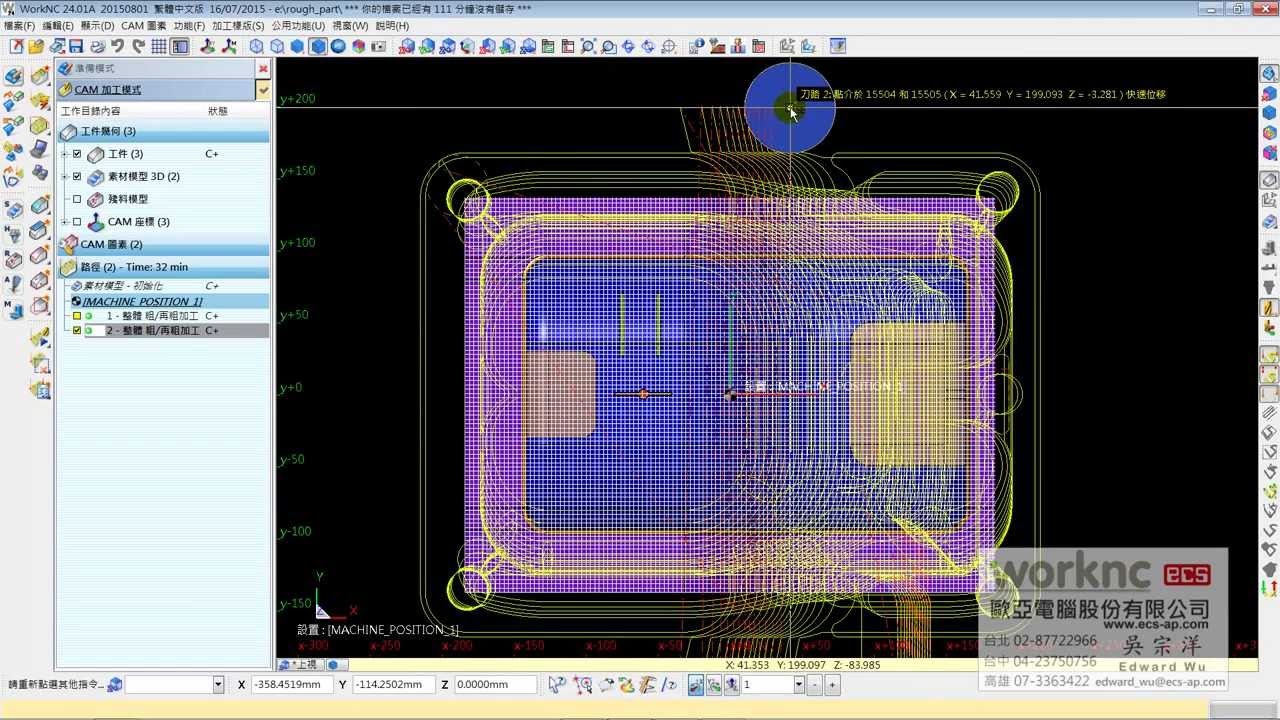The width and height of the screenshot is (1280, 720).
Task: Click the dynamic pan arrows icon
Action: click(648, 46)
